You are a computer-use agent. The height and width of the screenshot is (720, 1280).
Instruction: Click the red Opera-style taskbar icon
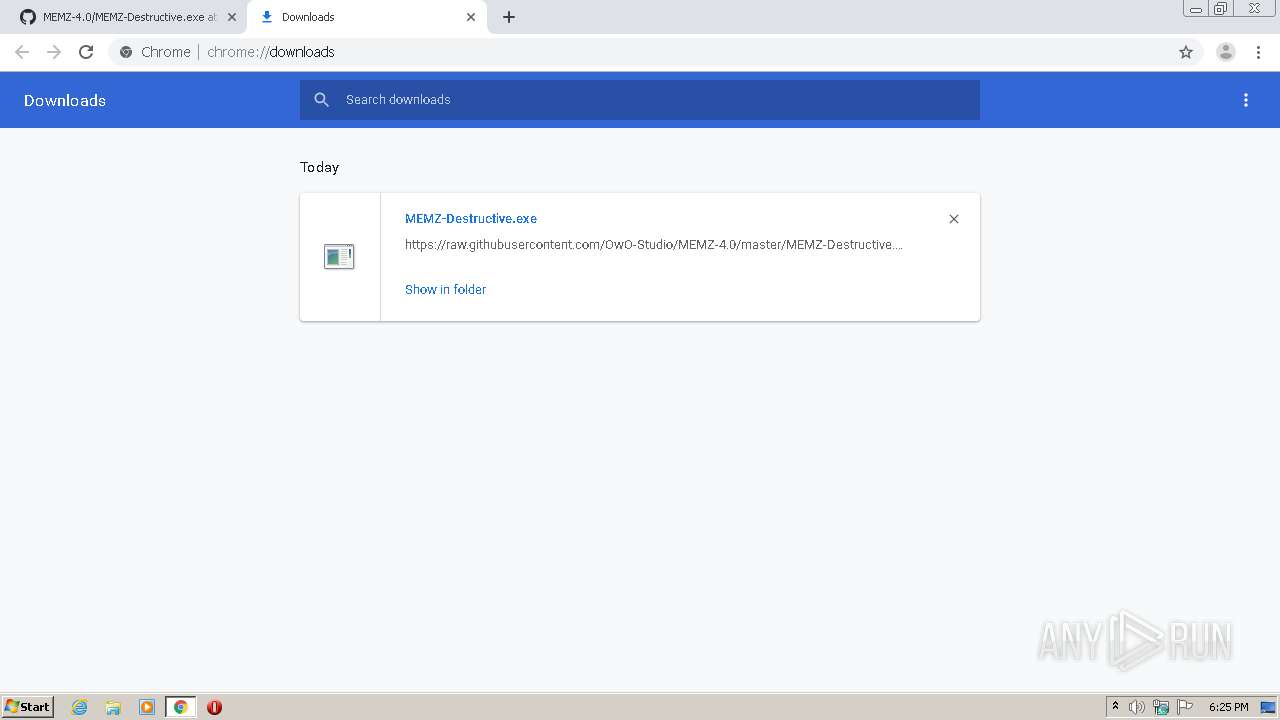pyautogui.click(x=214, y=707)
